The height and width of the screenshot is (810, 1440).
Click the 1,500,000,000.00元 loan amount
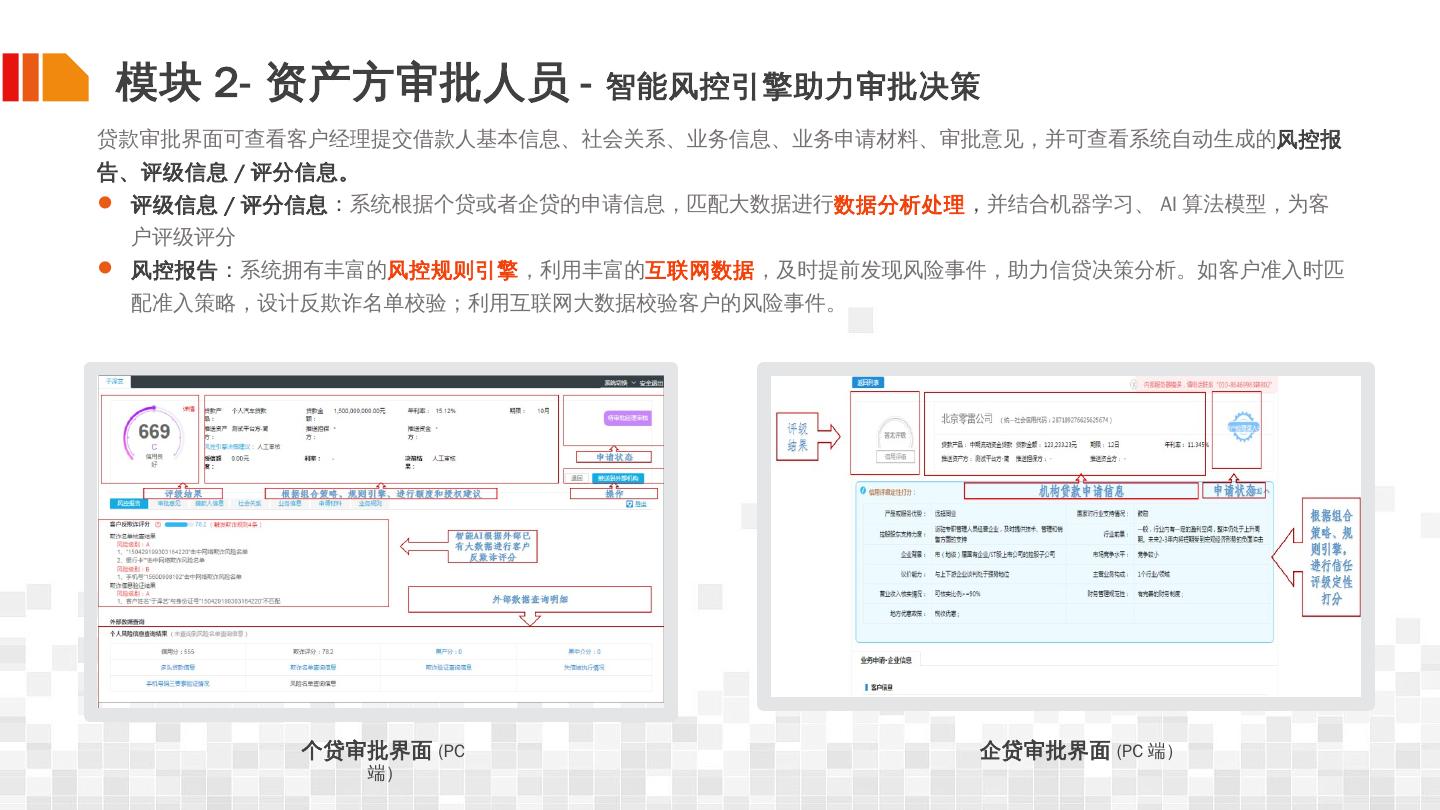click(x=359, y=411)
